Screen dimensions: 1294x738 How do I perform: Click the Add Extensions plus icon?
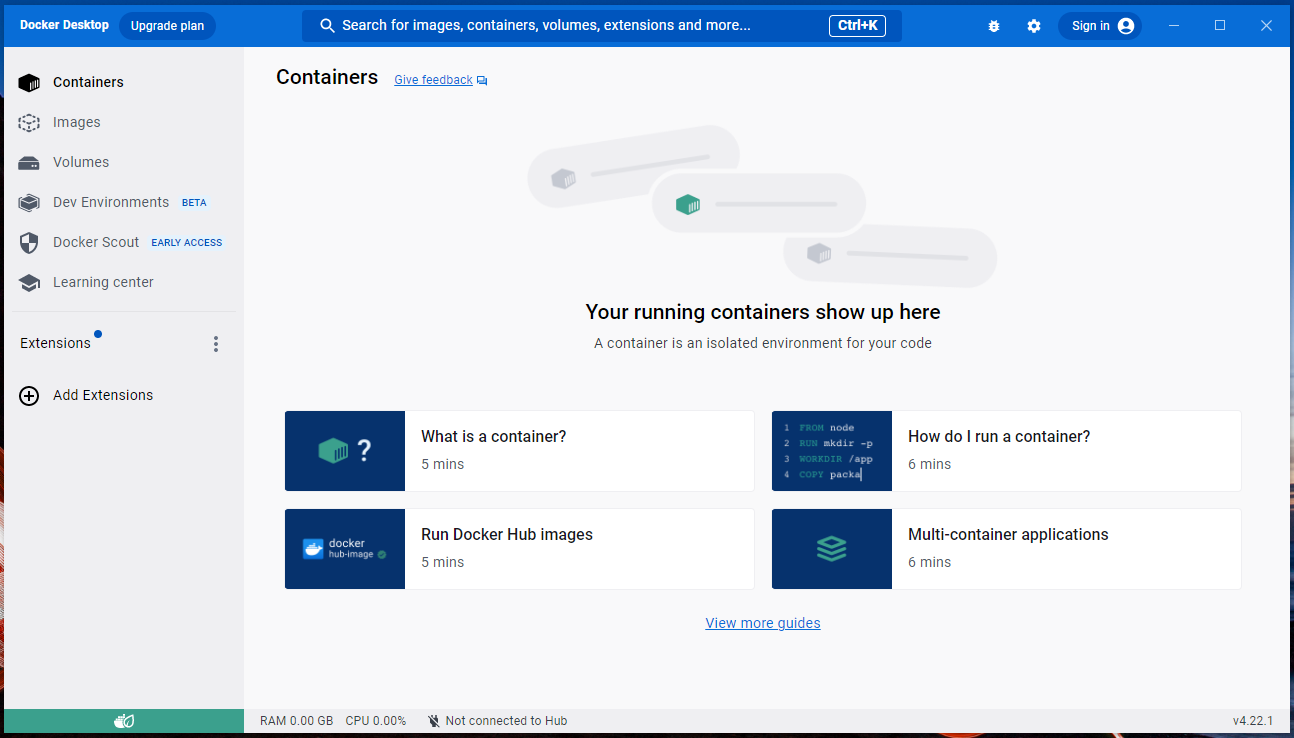29,395
